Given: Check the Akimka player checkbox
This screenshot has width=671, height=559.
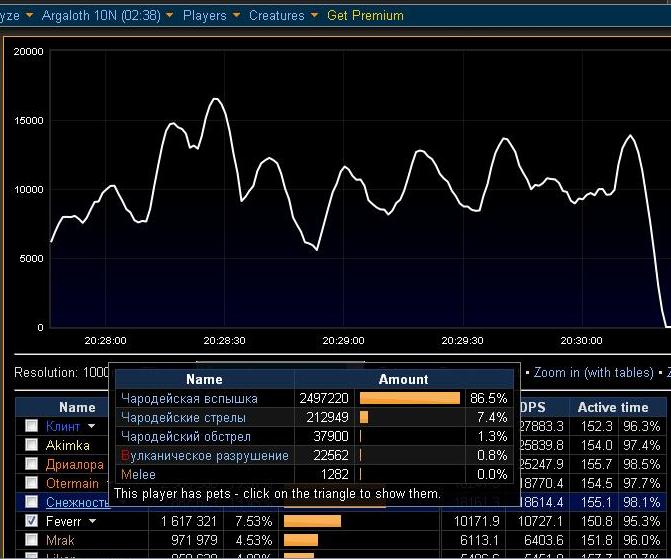Looking at the screenshot, I should pos(31,445).
